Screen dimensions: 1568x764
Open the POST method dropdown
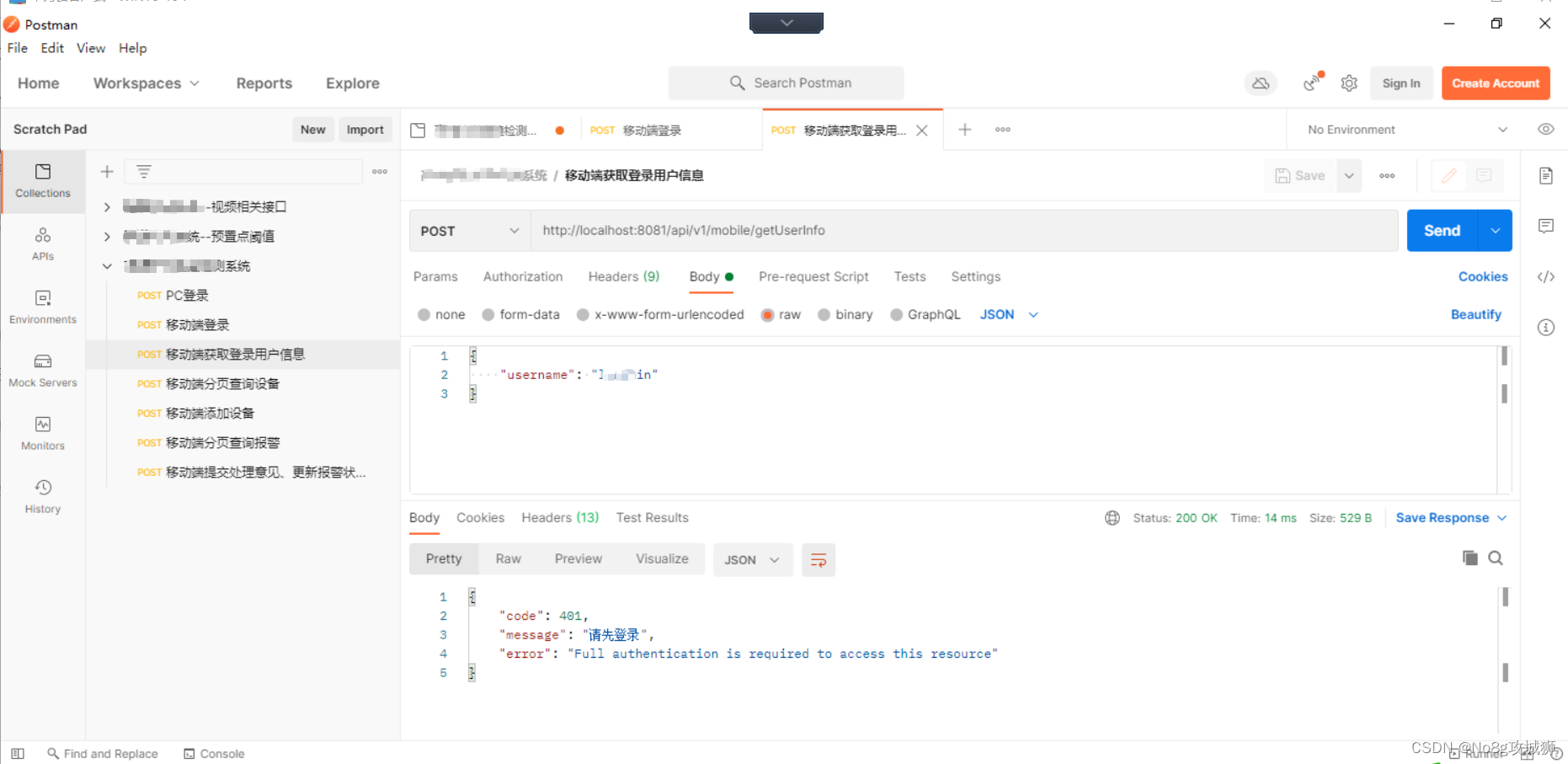470,231
